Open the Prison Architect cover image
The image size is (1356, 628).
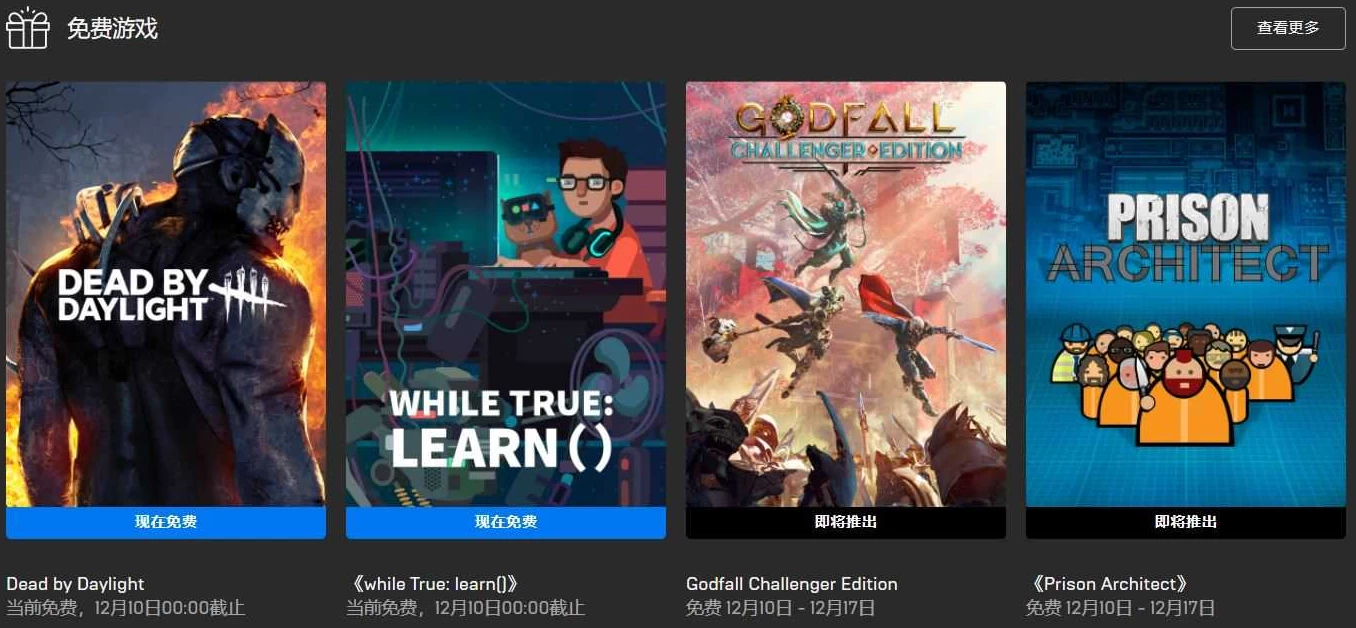point(1186,294)
